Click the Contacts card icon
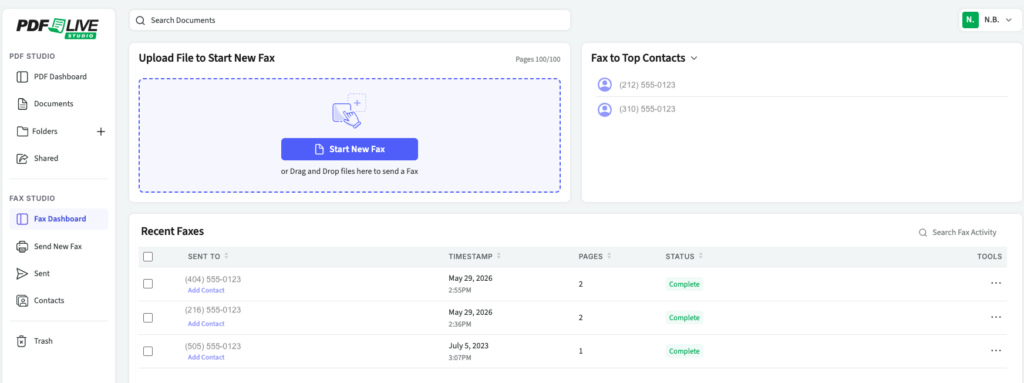This screenshot has height=383, width=1024. click(22, 301)
